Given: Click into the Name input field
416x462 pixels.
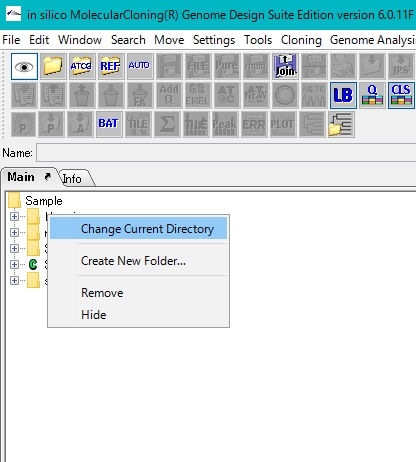Looking at the screenshot, I should [x=226, y=153].
